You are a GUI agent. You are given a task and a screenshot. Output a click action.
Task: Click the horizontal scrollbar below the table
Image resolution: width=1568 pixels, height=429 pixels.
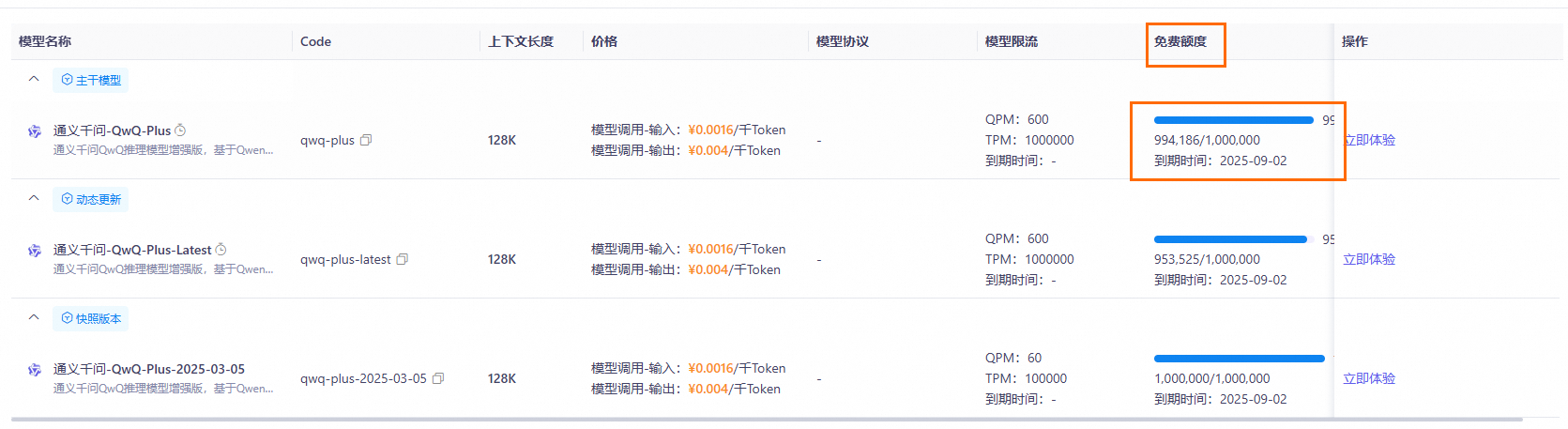point(767,420)
